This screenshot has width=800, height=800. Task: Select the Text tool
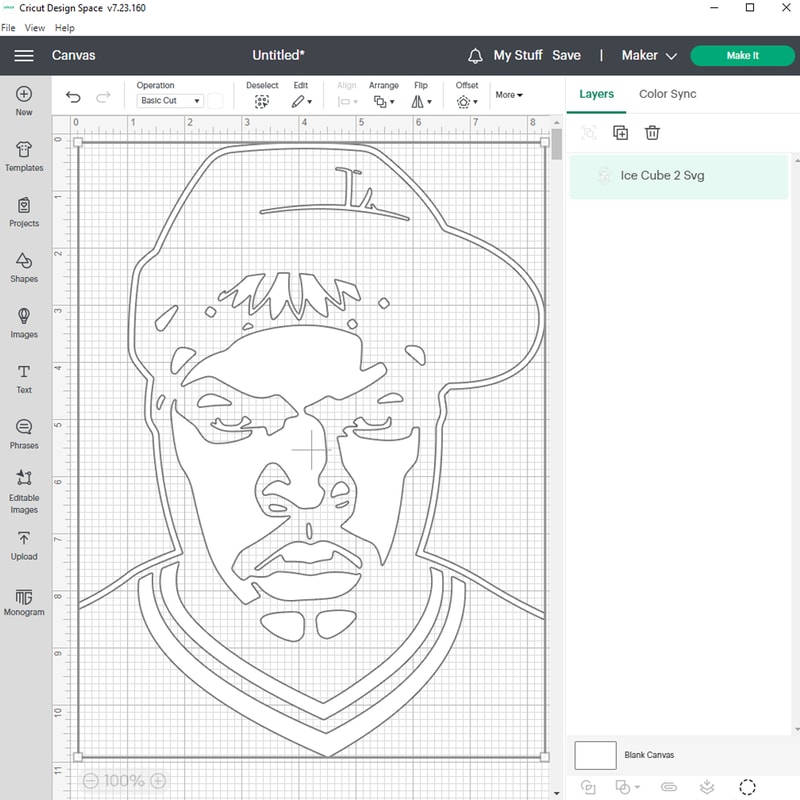(24, 378)
